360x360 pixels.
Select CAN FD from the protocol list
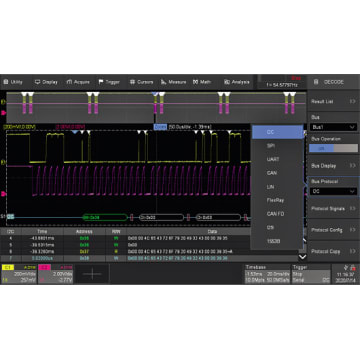coord(277,214)
